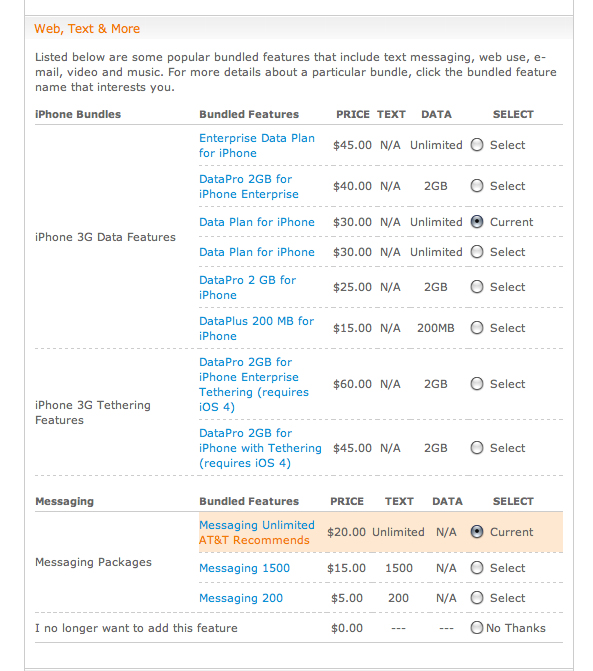Open the Messaging Unlimited link
The image size is (593, 671).
coord(257,525)
